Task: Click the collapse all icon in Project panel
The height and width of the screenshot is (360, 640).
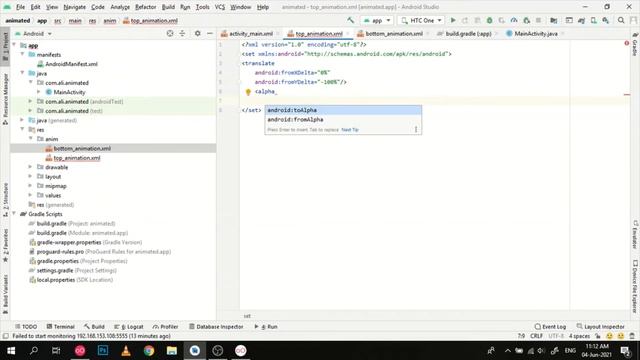Action: 182,33
